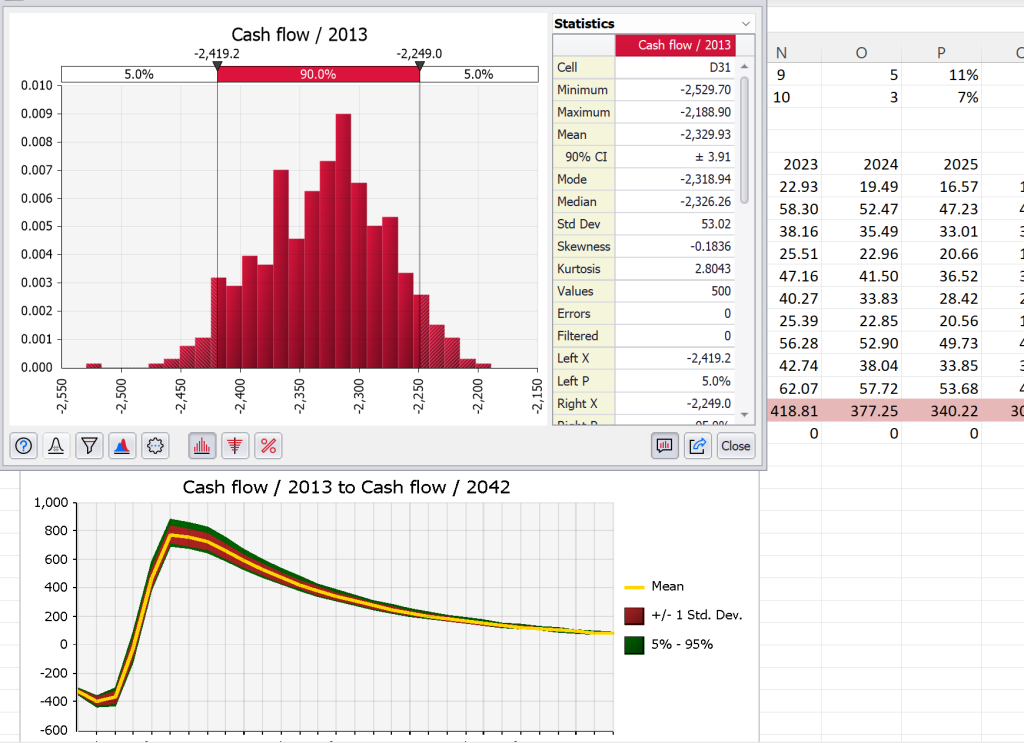Toggle the statistics sidebar panel icon
The height and width of the screenshot is (743, 1024).
tap(664, 446)
